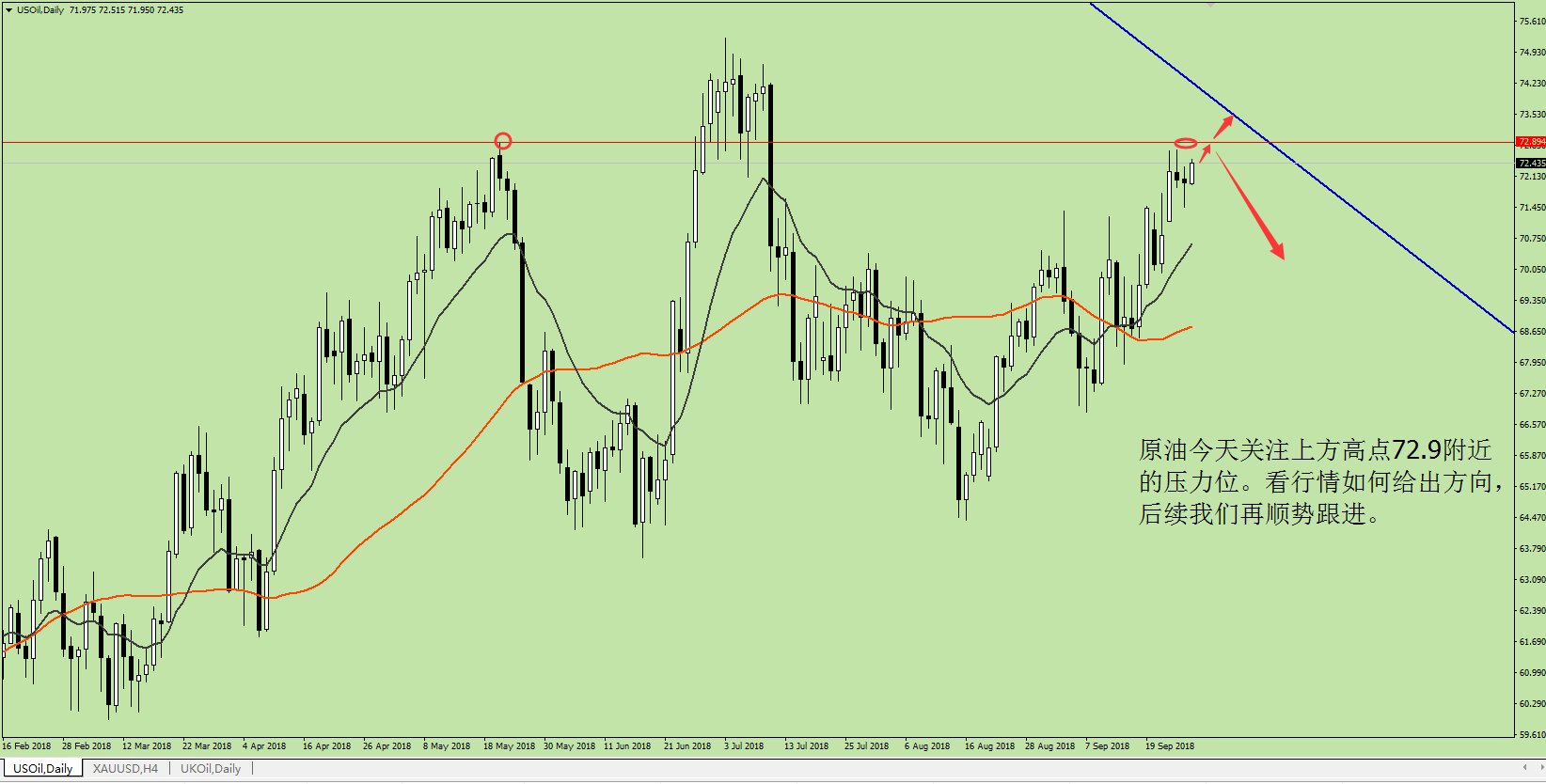Click the 21 Jun 2018 date label
Viewport: 1546px width, 784px height.
(687, 746)
